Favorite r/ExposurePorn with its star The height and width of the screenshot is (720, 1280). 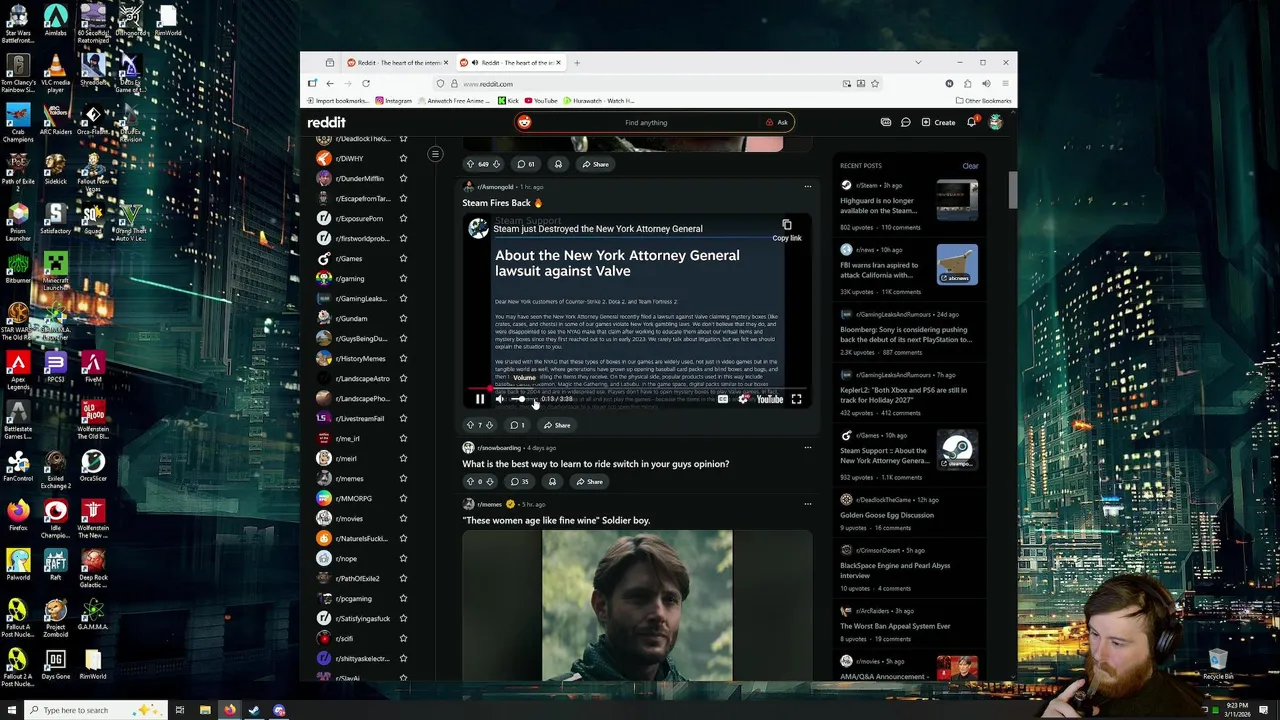click(403, 218)
